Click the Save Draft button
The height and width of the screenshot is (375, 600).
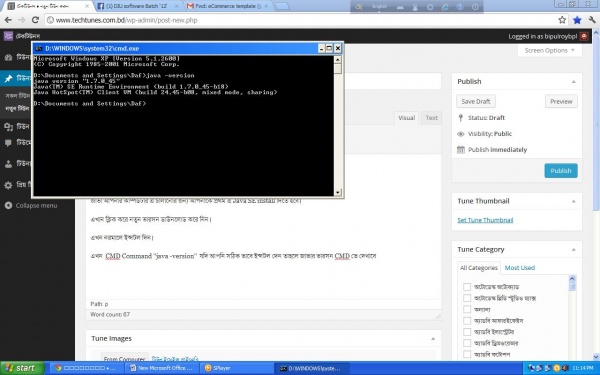point(476,101)
